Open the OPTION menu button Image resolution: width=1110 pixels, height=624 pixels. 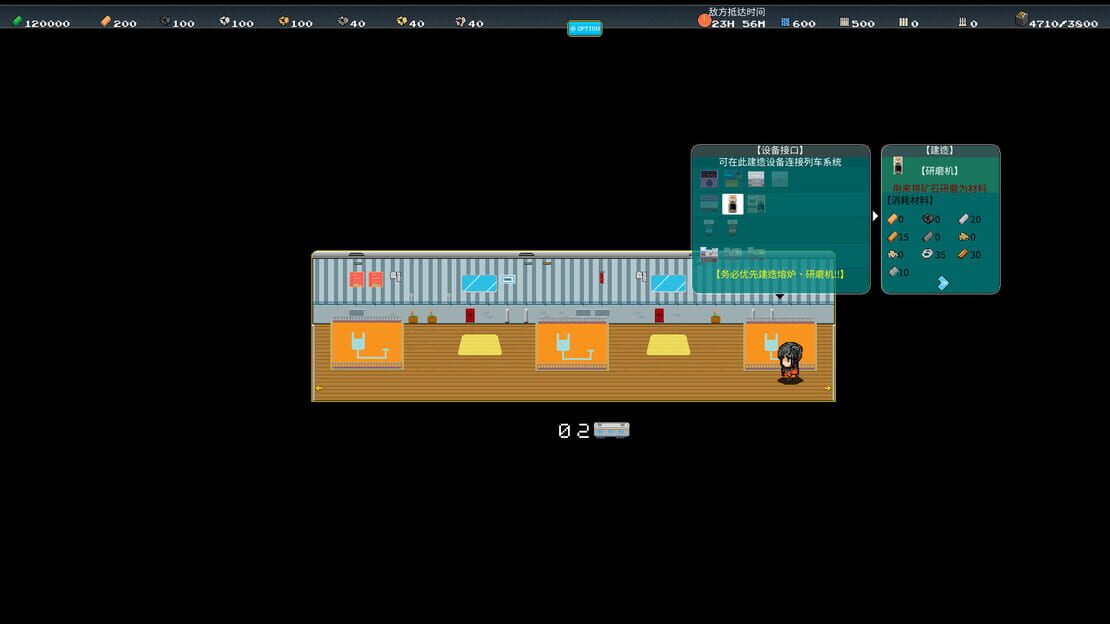(x=585, y=28)
